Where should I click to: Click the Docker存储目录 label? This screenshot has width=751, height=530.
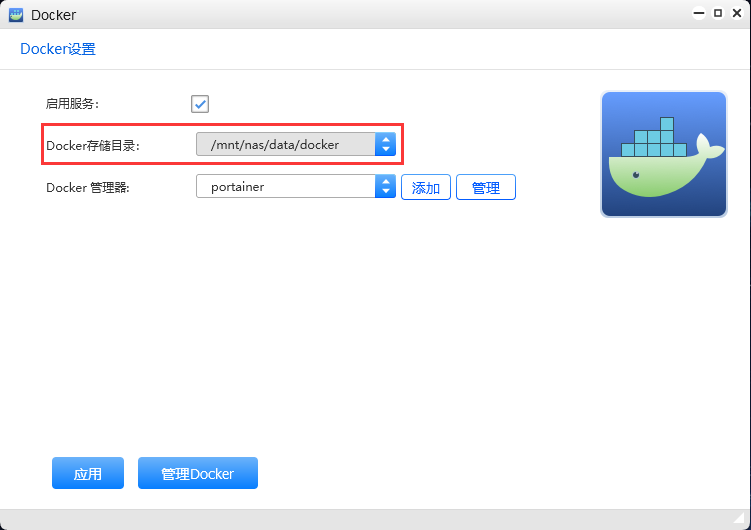point(93,146)
